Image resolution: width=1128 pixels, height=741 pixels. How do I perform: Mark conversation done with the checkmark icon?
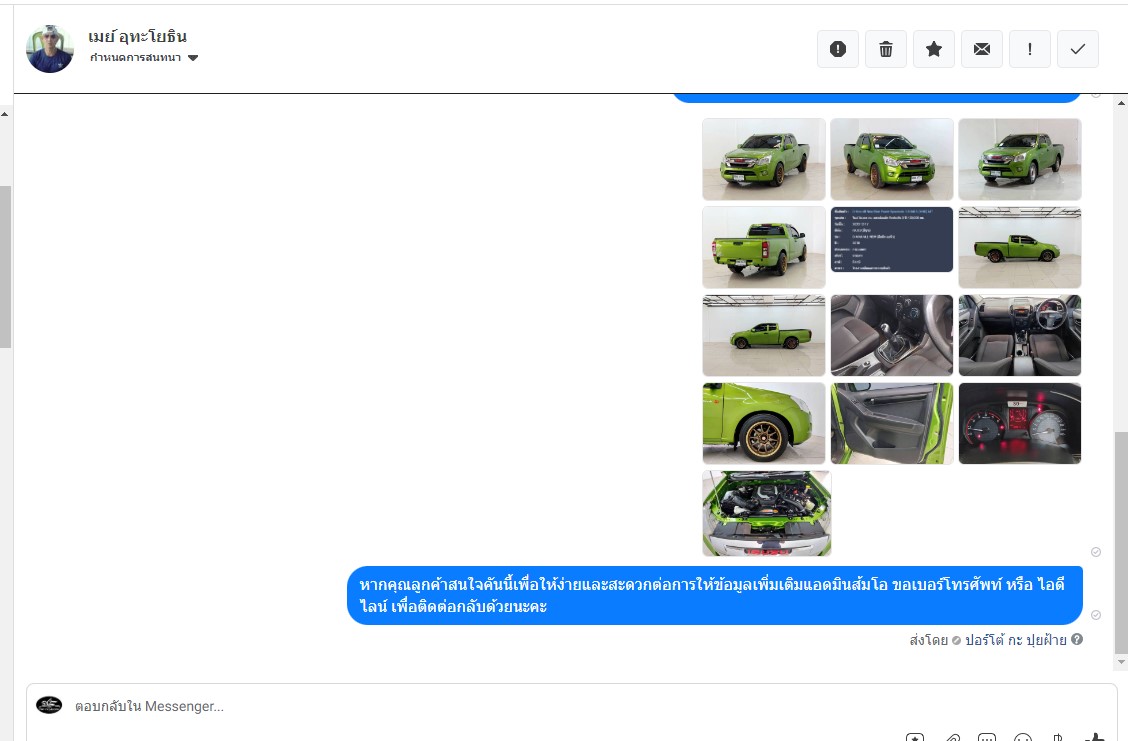coord(1078,49)
